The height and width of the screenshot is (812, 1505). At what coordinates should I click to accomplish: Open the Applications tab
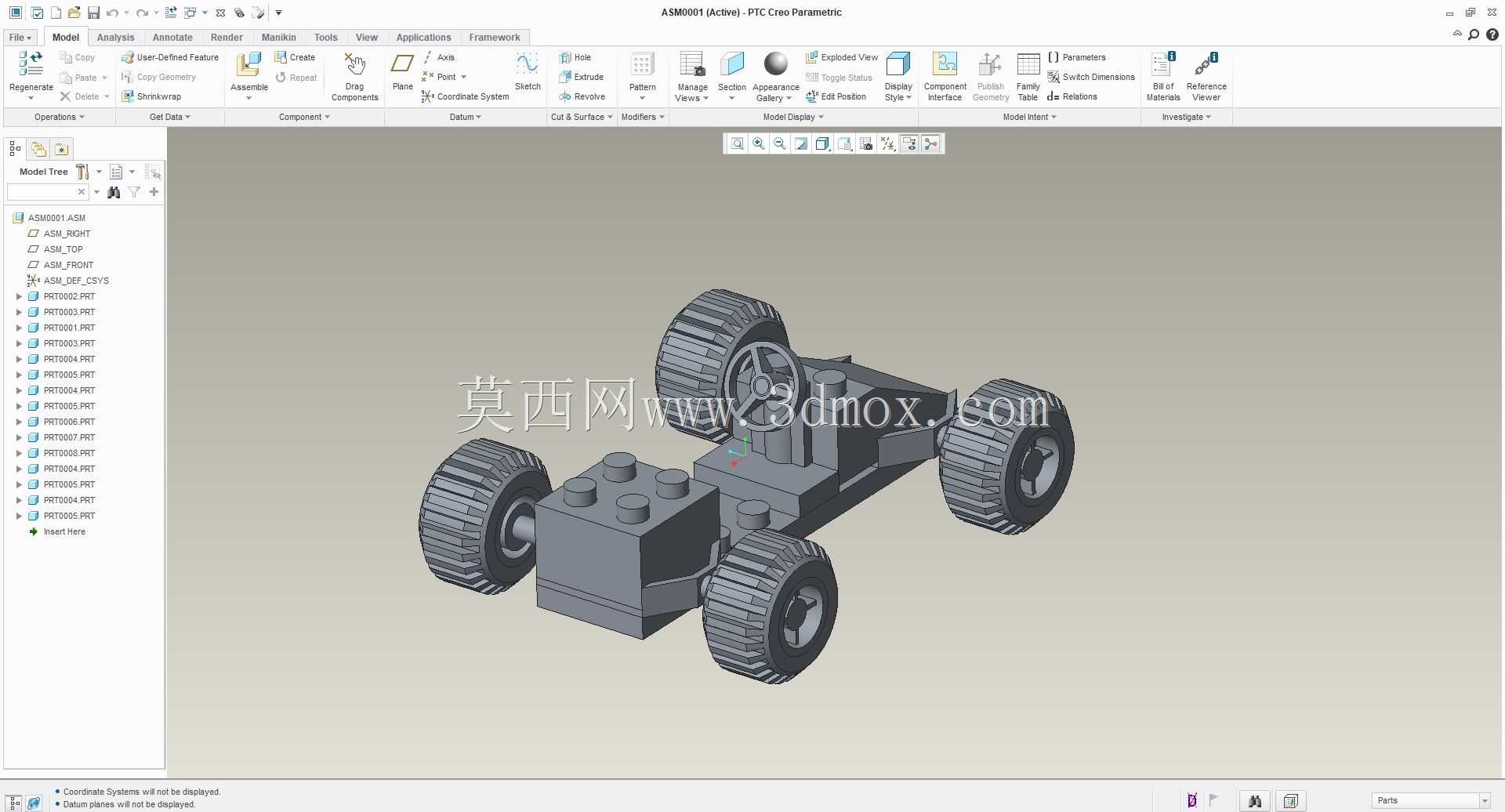coord(423,37)
